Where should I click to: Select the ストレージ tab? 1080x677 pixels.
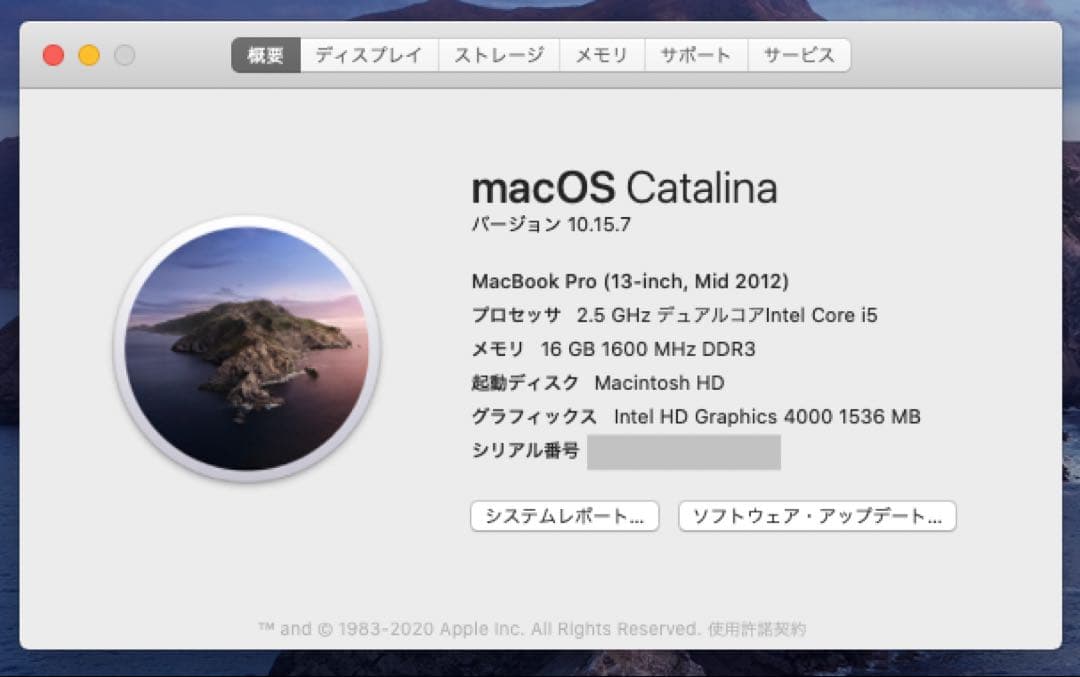tap(499, 55)
